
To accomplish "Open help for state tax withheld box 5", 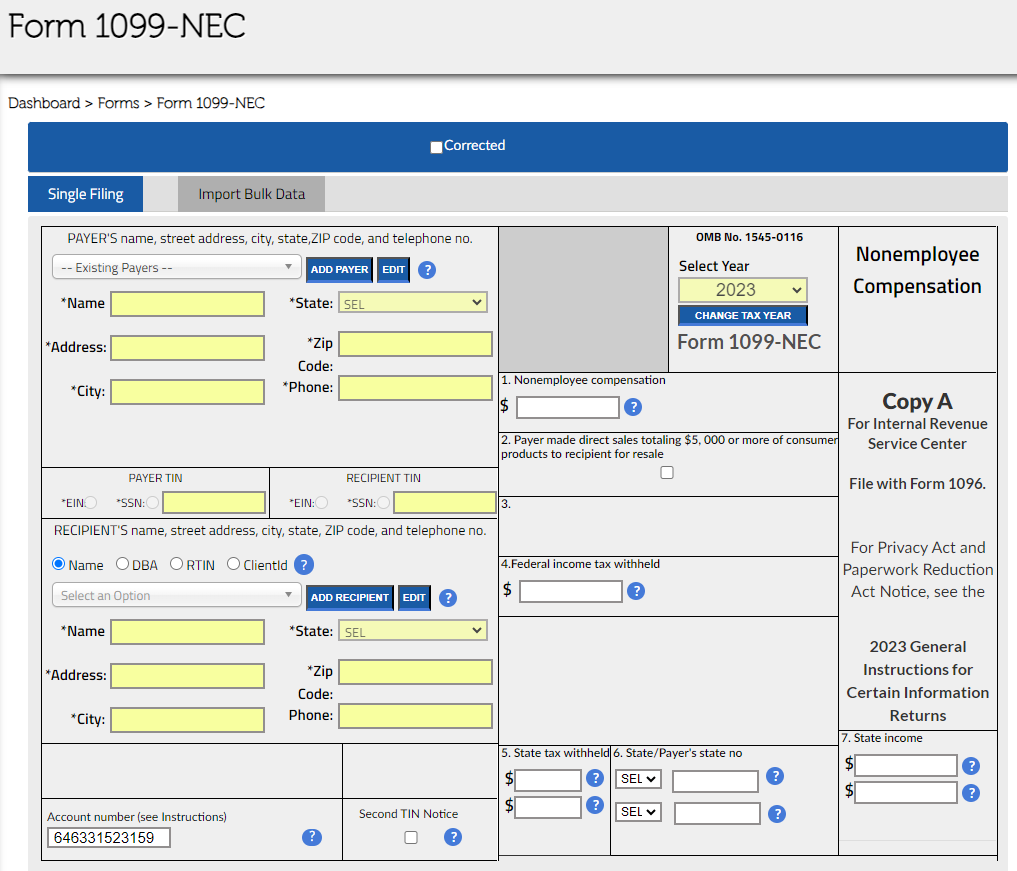I will 596,777.
